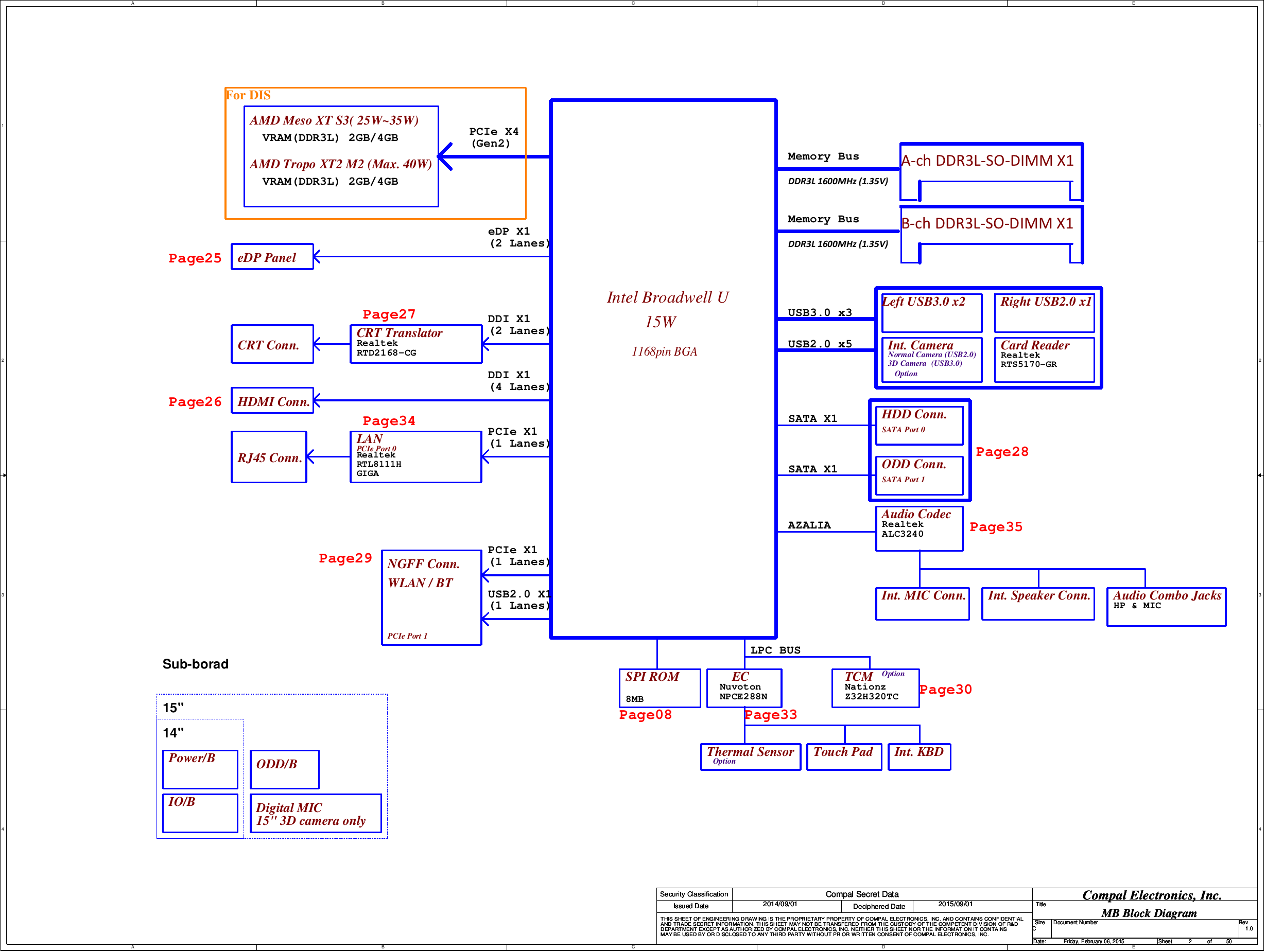The height and width of the screenshot is (952, 1266).
Task: Select the 'PCIe X4 (Gen2)' bus label
Action: [x=494, y=137]
